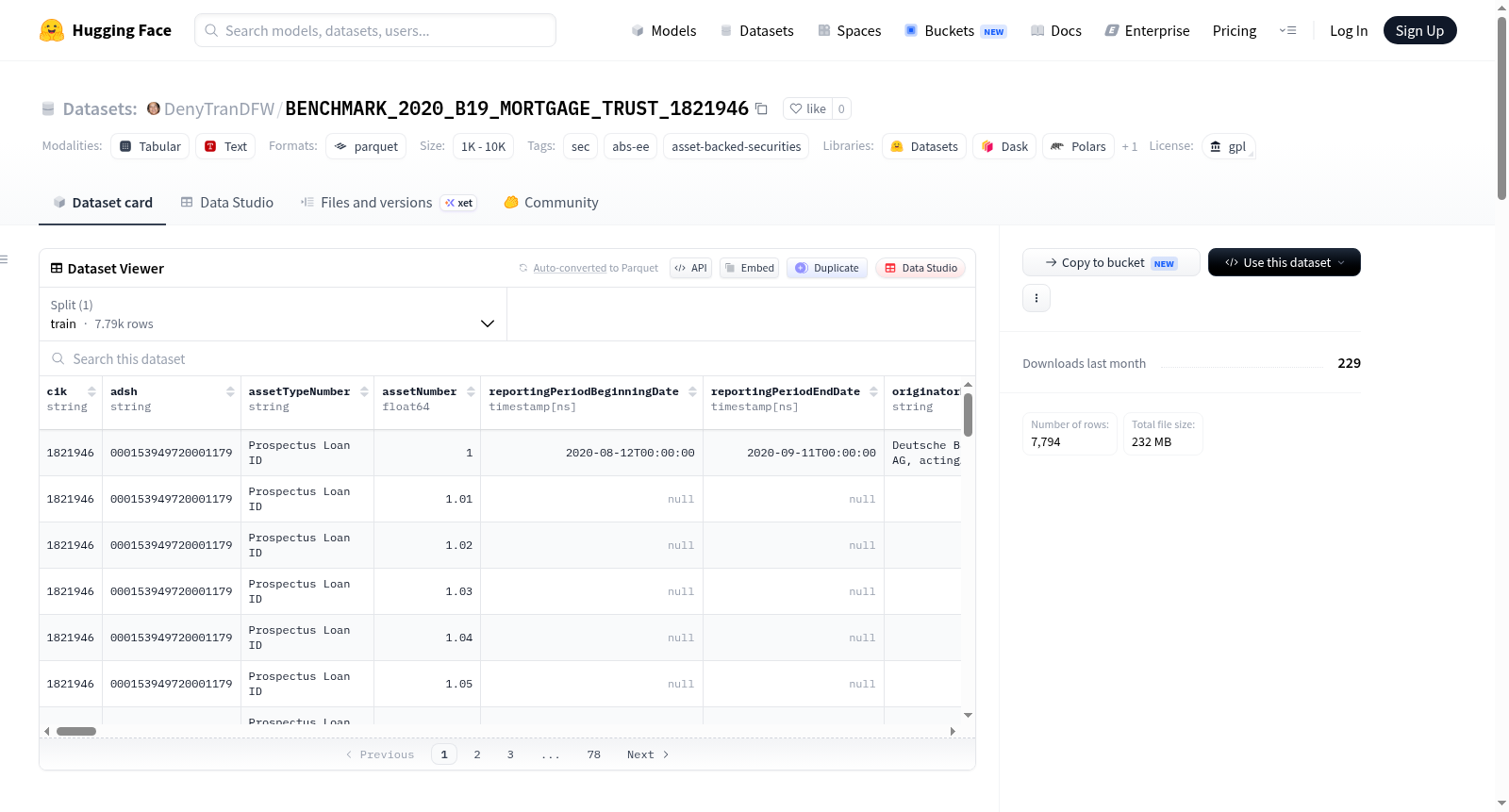Image resolution: width=1509 pixels, height=812 pixels.
Task: Copy dataset name with copy icon
Action: coord(761,108)
